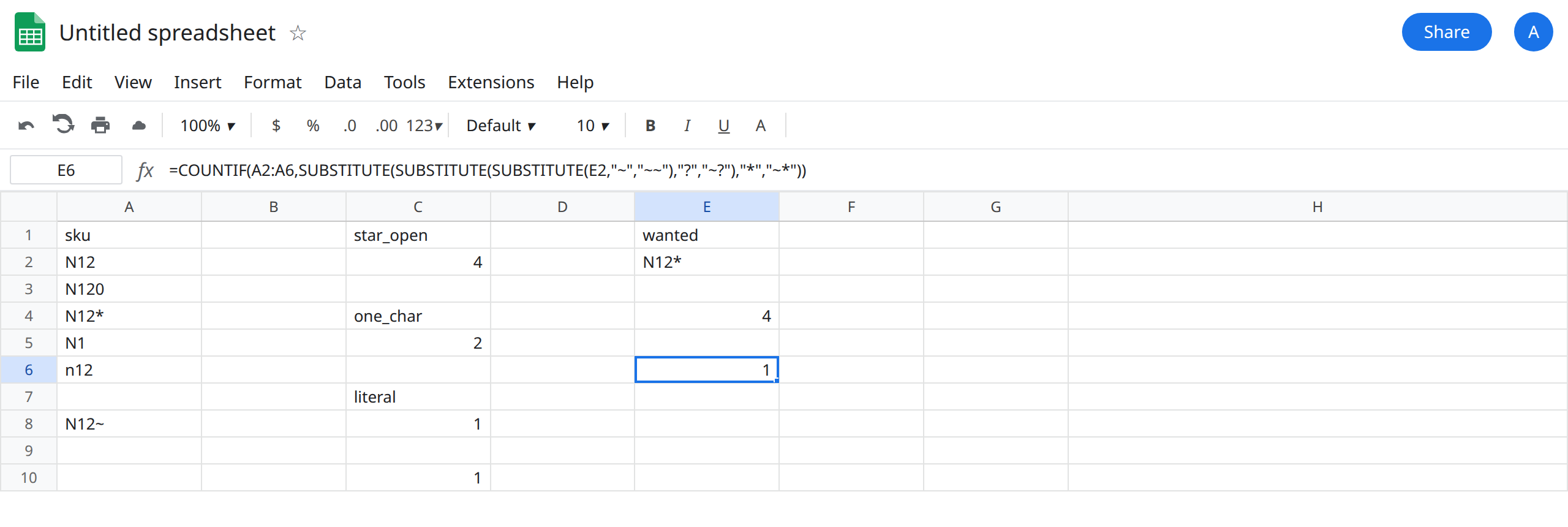
Task: Open the Format menu
Action: tap(273, 82)
